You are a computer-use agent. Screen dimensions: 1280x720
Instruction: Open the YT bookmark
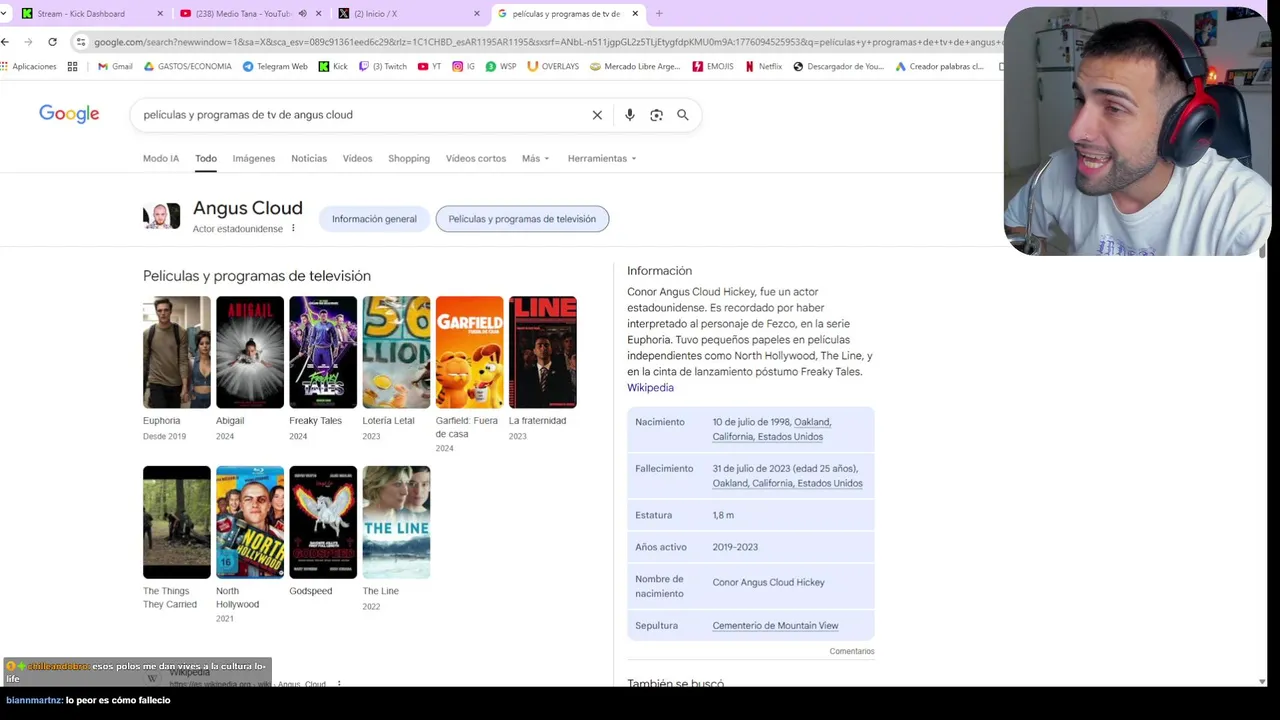pos(429,67)
